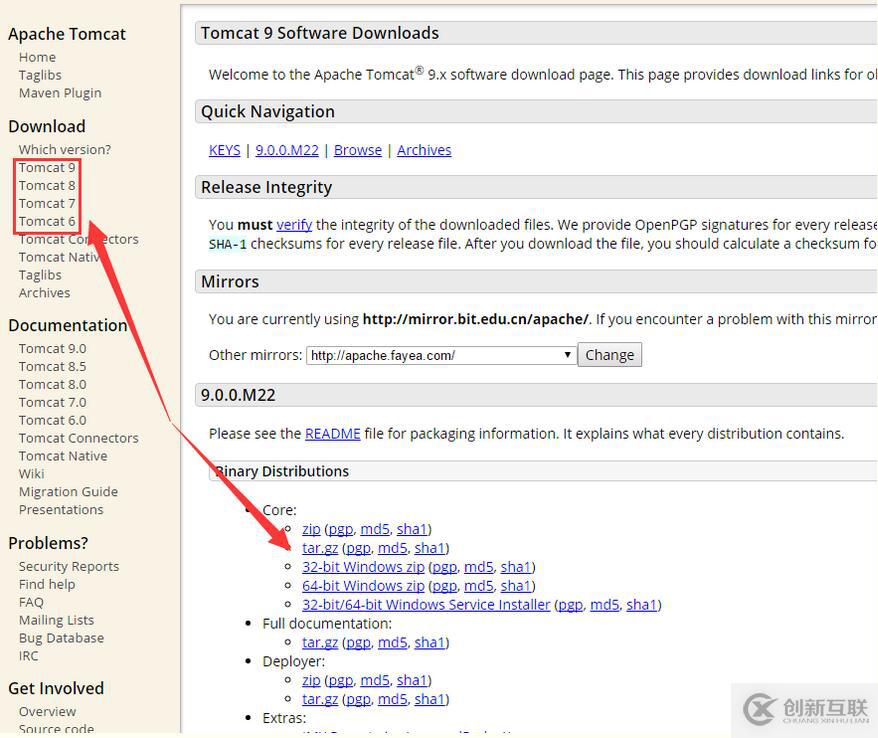878x738 pixels.
Task: Open Overview under Get Involved
Action: pos(47,712)
